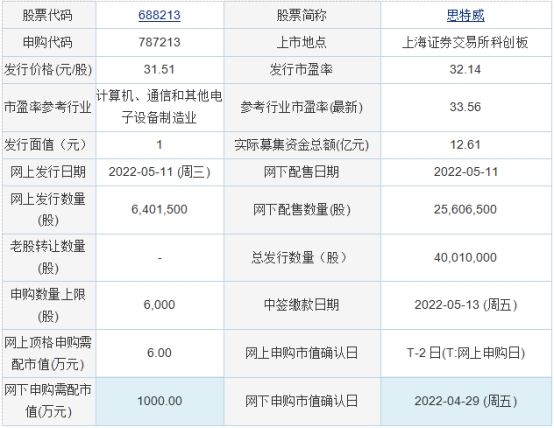Click the industry P/E value 33.56
Image resolution: width=554 pixels, height=428 pixels.
pos(465,107)
